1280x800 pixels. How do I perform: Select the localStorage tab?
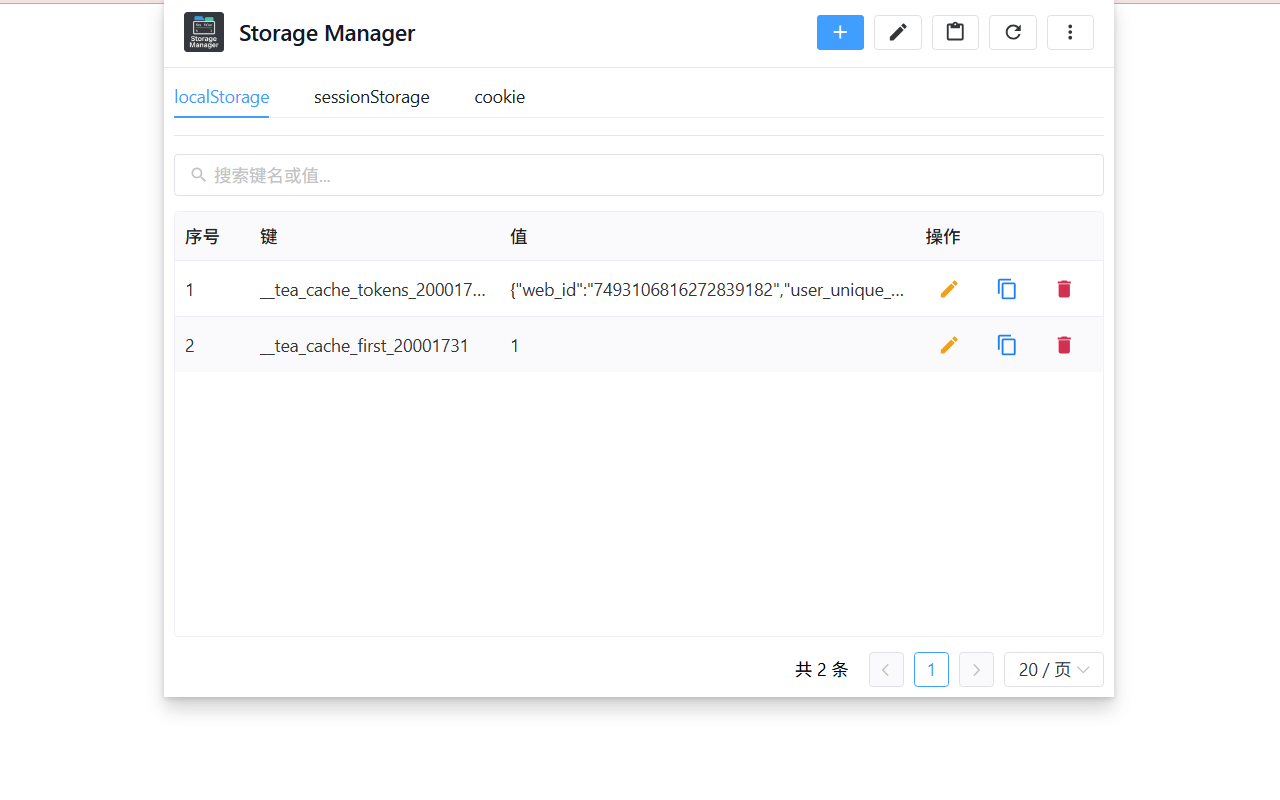pyautogui.click(x=222, y=97)
